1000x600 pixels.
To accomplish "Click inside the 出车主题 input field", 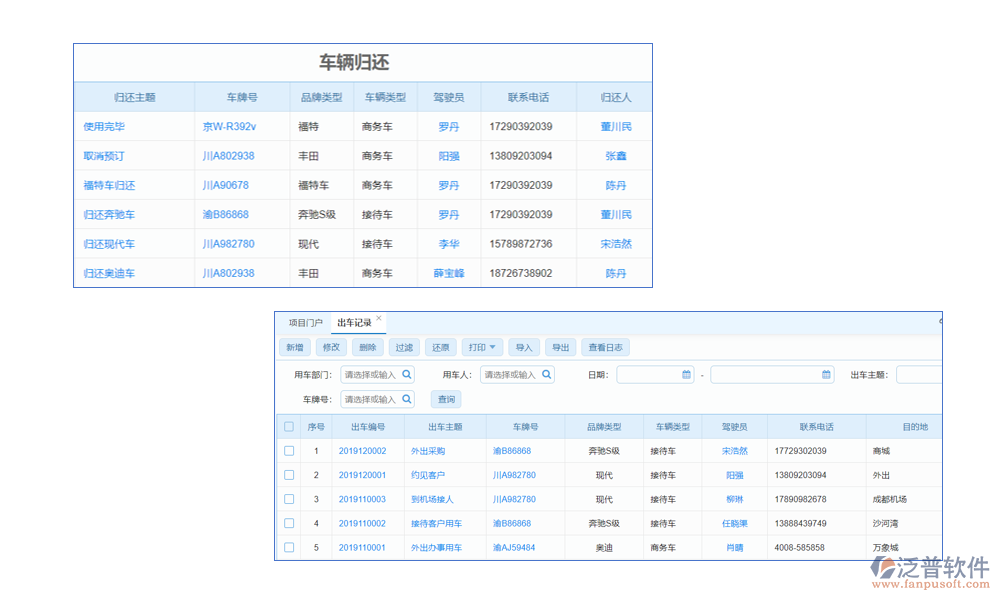I will pos(918,375).
